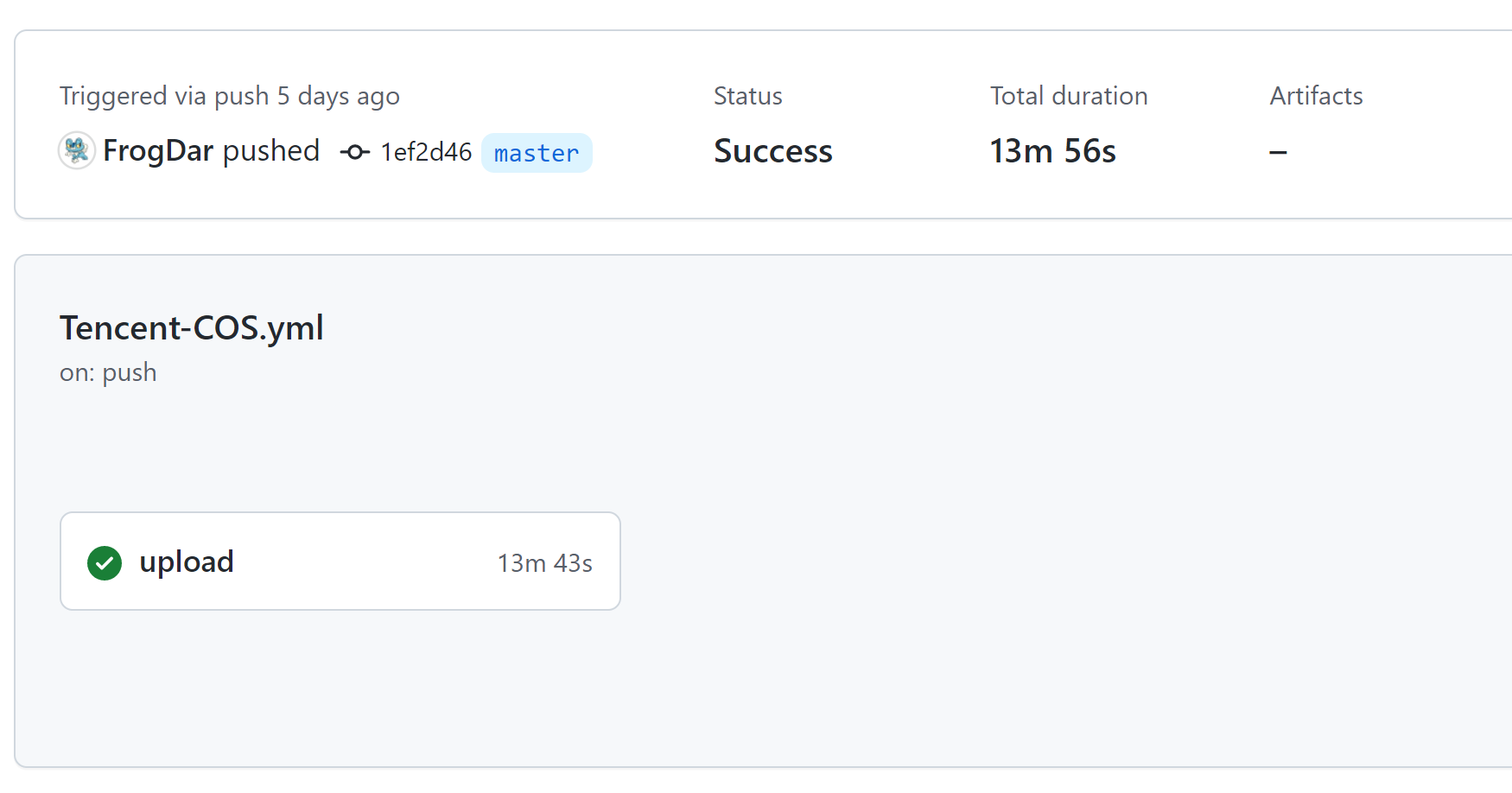Click the 13m 56s total duration
Viewport: 1512px width, 793px height.
point(1052,151)
